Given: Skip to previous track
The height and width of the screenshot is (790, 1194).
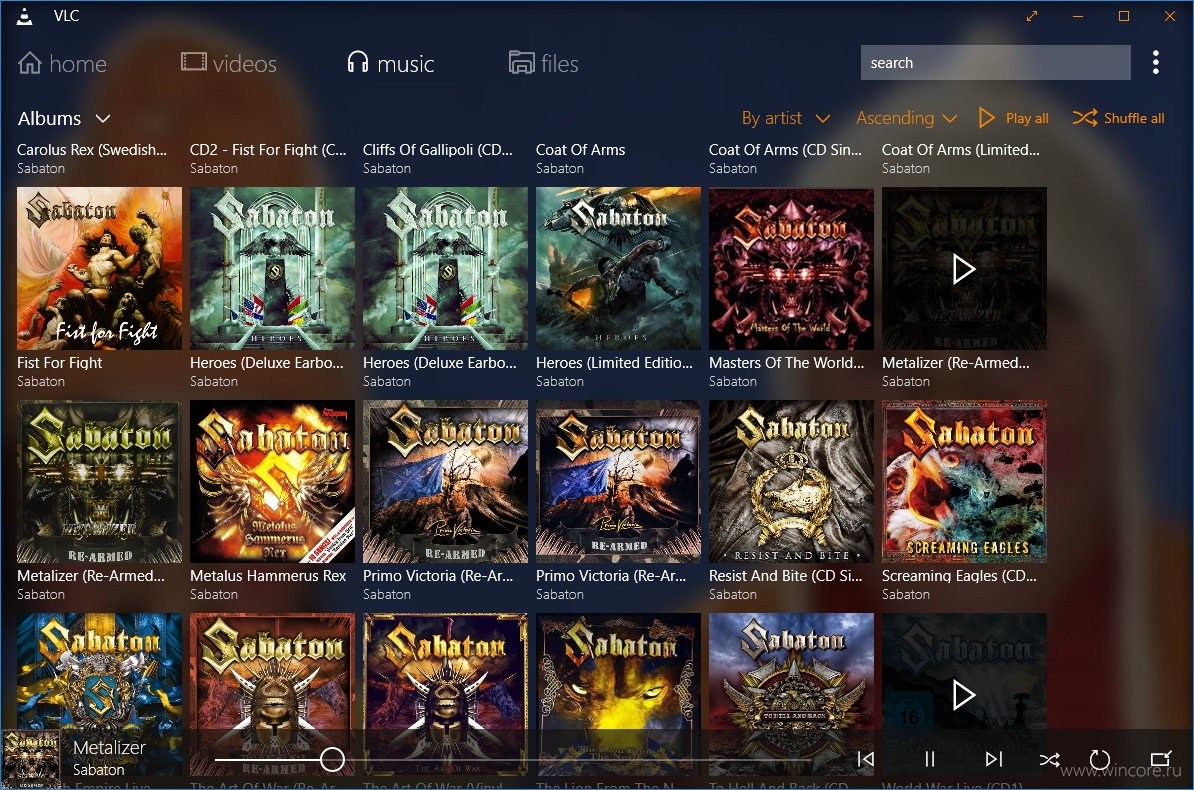Looking at the screenshot, I should pos(866,759).
